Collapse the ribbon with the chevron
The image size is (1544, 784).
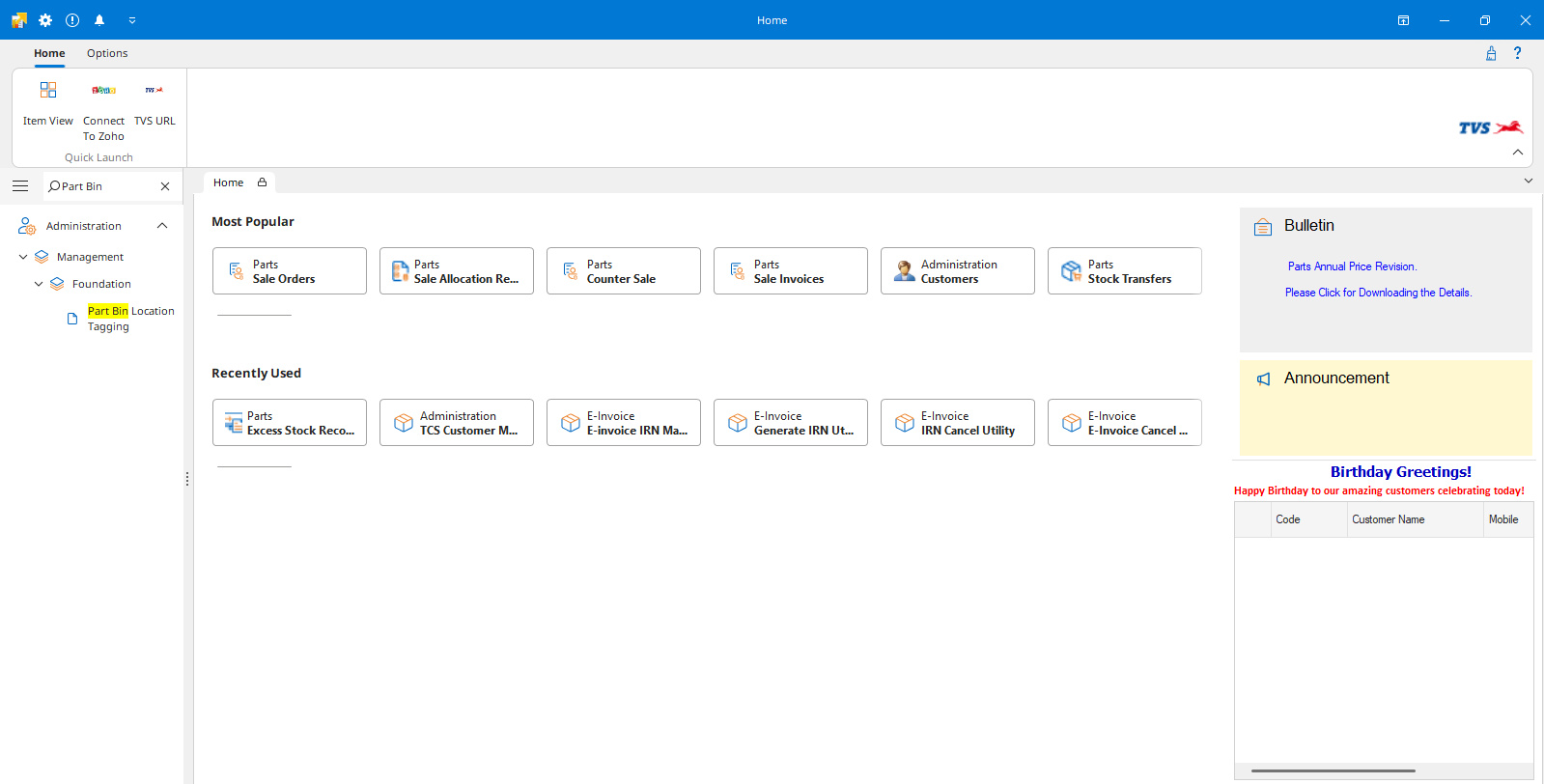click(x=1517, y=153)
